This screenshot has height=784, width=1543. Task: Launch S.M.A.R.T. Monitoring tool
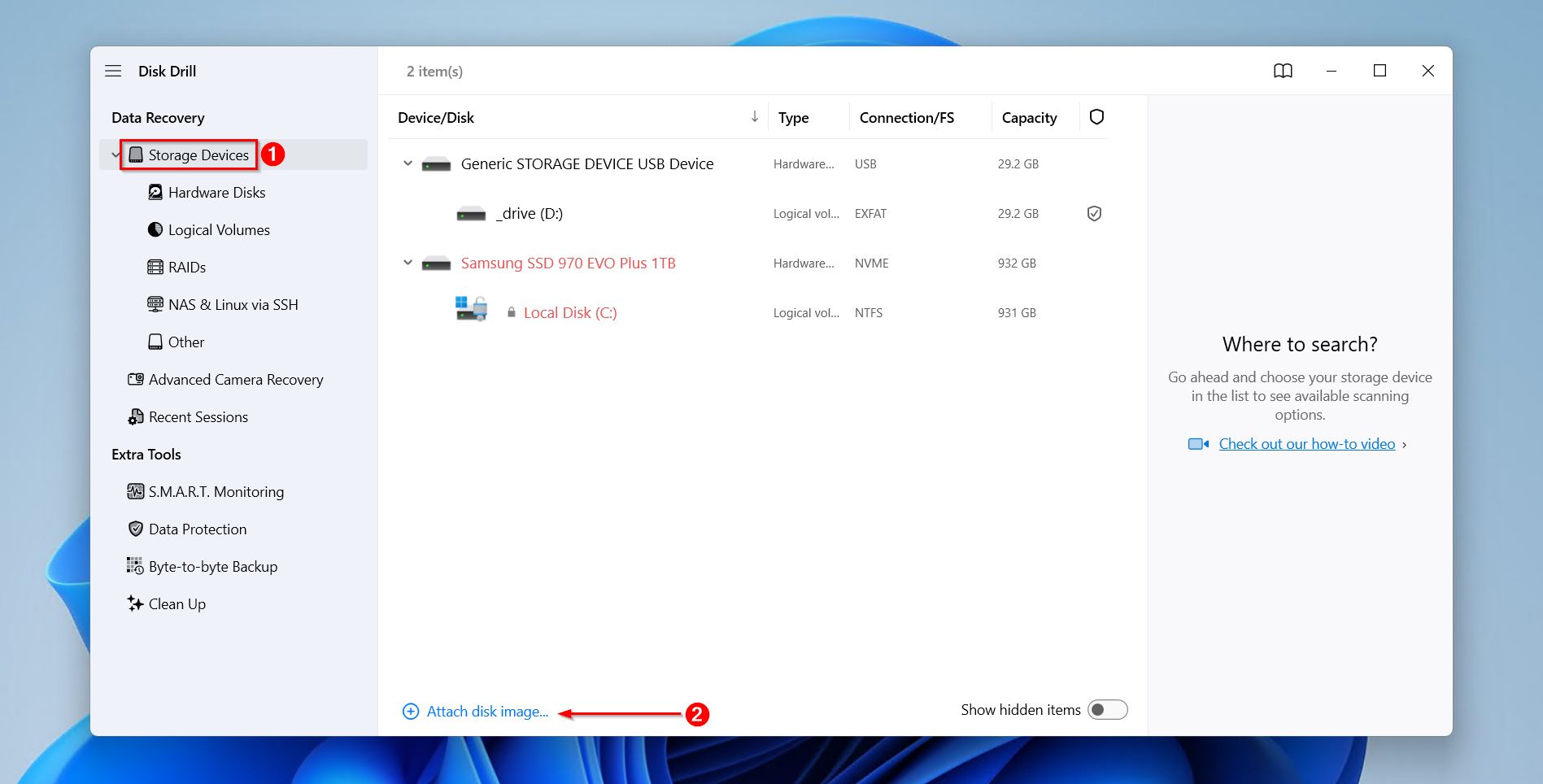[x=215, y=491]
